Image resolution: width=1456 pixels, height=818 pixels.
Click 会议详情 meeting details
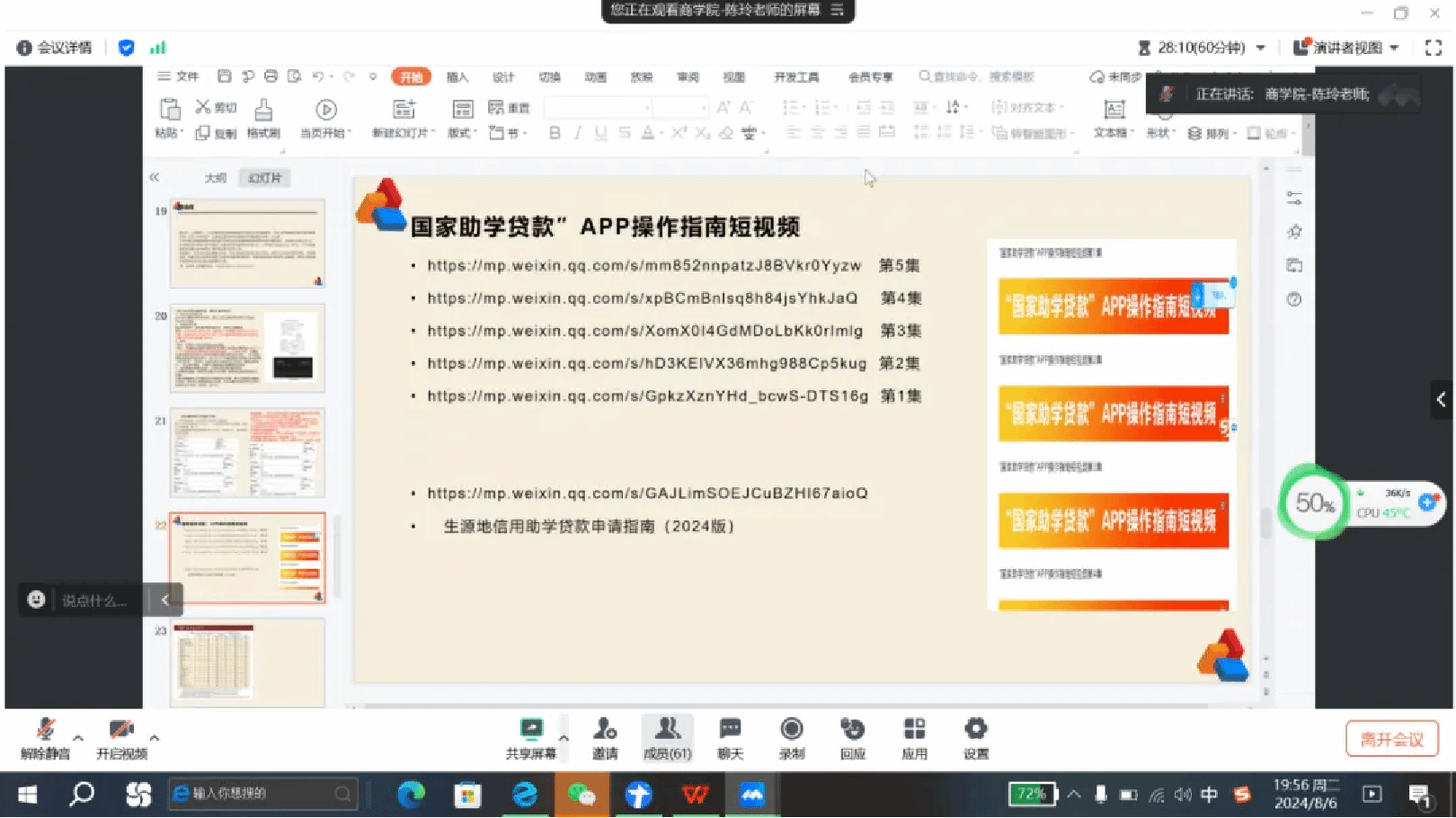pyautogui.click(x=55, y=48)
